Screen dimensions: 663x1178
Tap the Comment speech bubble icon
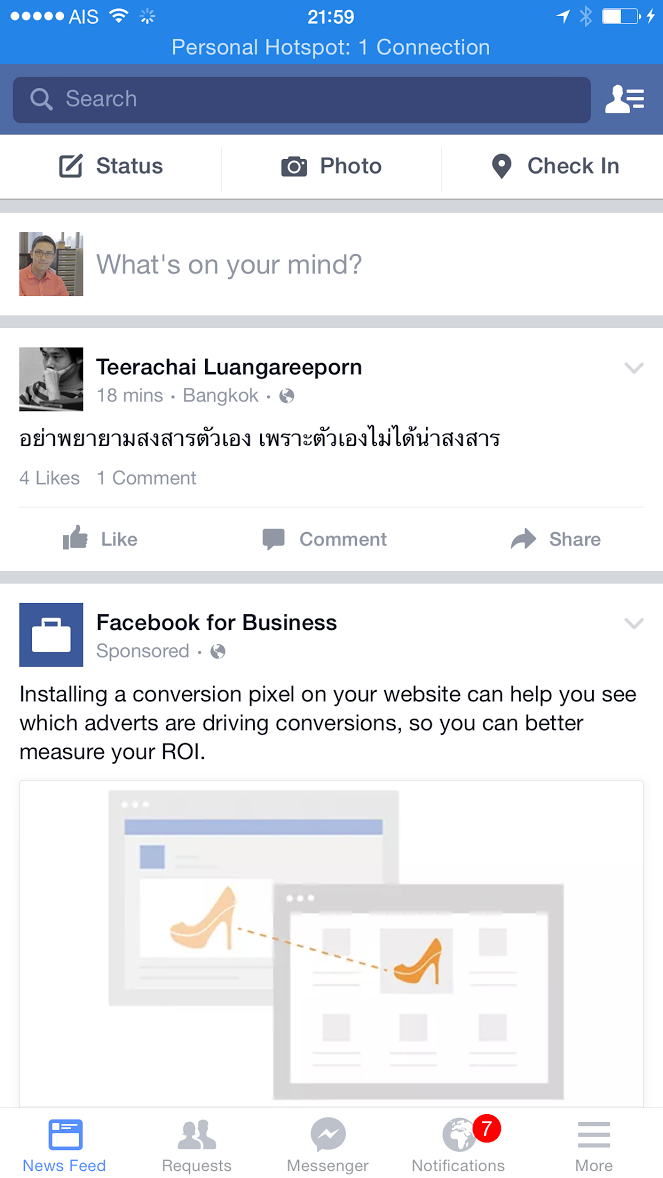click(x=273, y=539)
